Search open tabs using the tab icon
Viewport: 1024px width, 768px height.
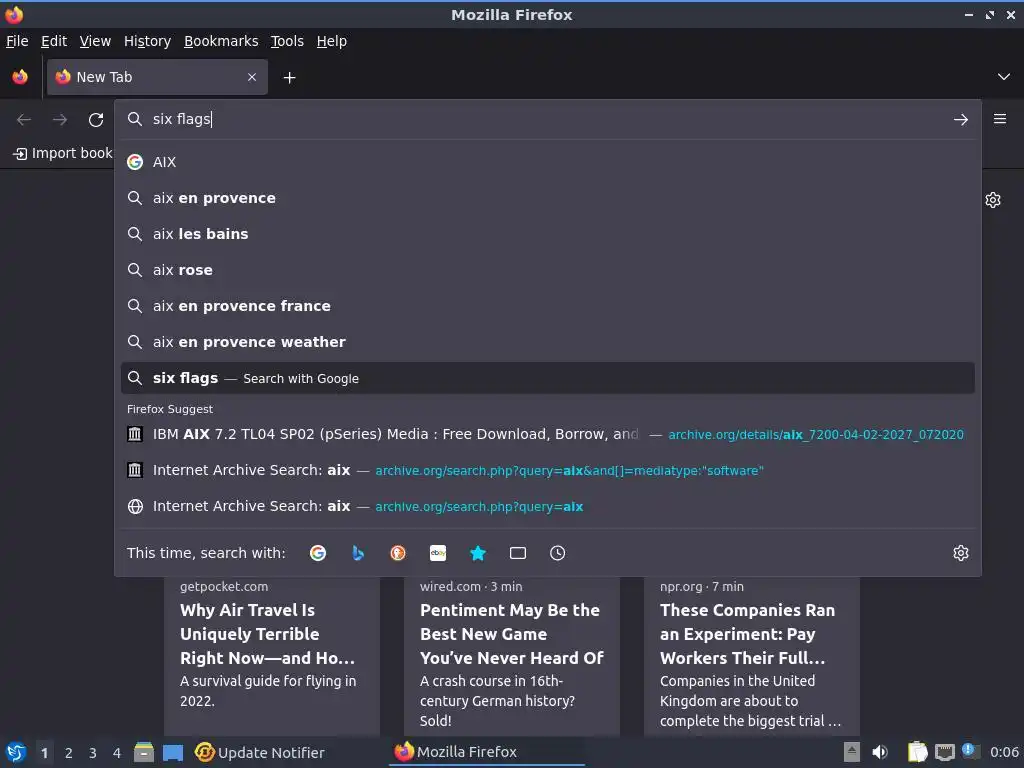click(518, 553)
